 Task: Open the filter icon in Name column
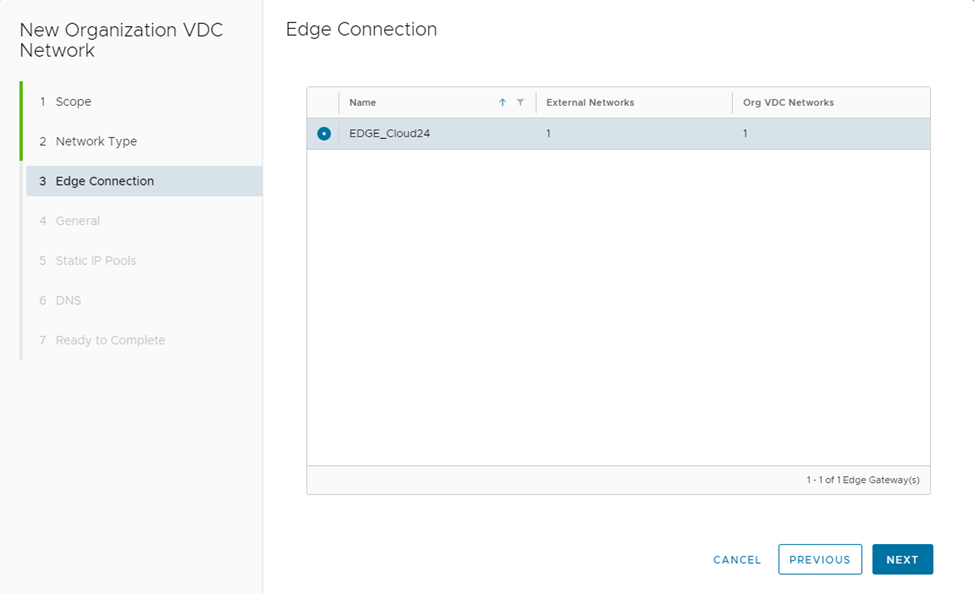point(520,103)
